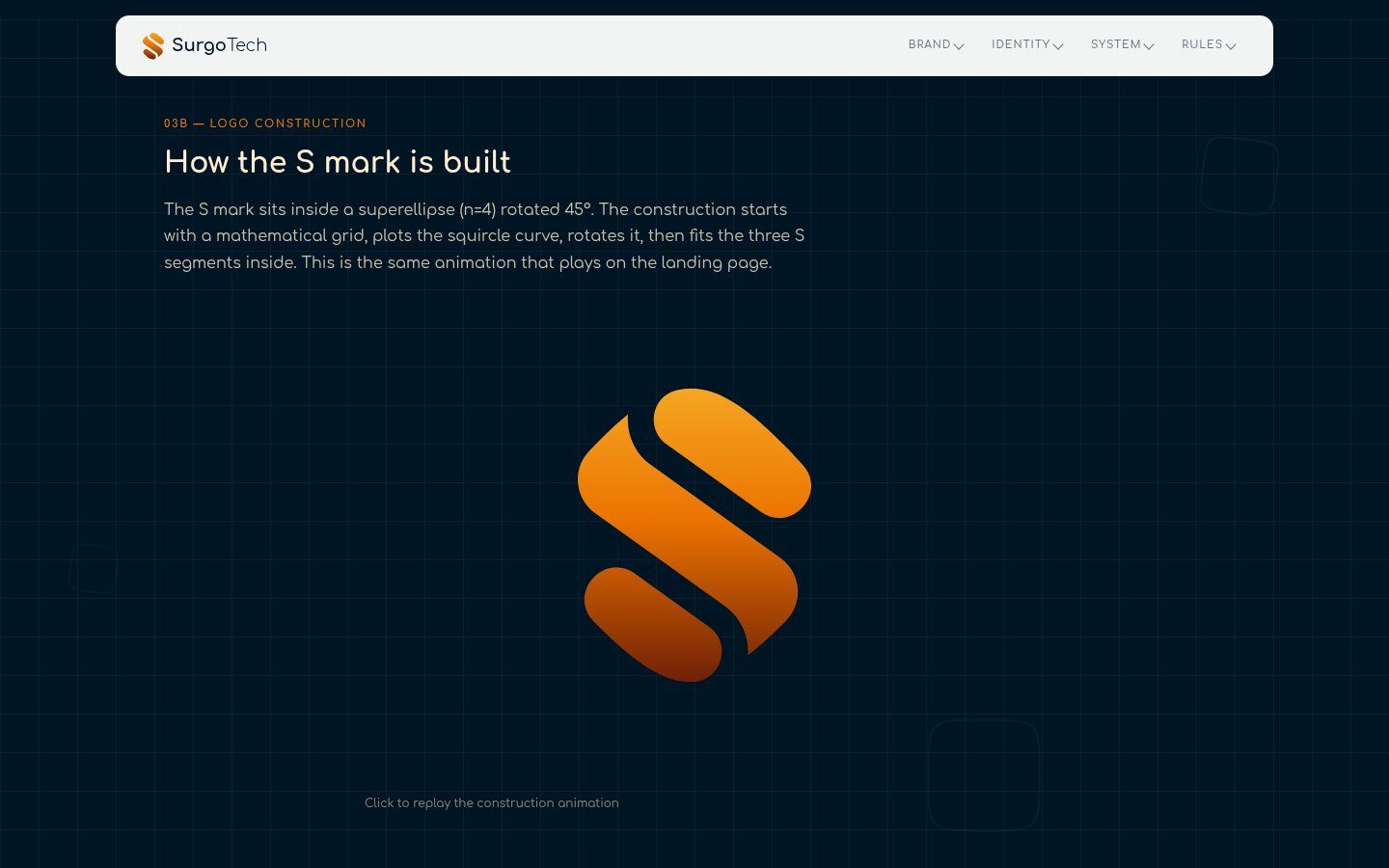This screenshot has width=1389, height=868.
Task: Expand the chevron next to SYSTEM
Action: click(1149, 46)
